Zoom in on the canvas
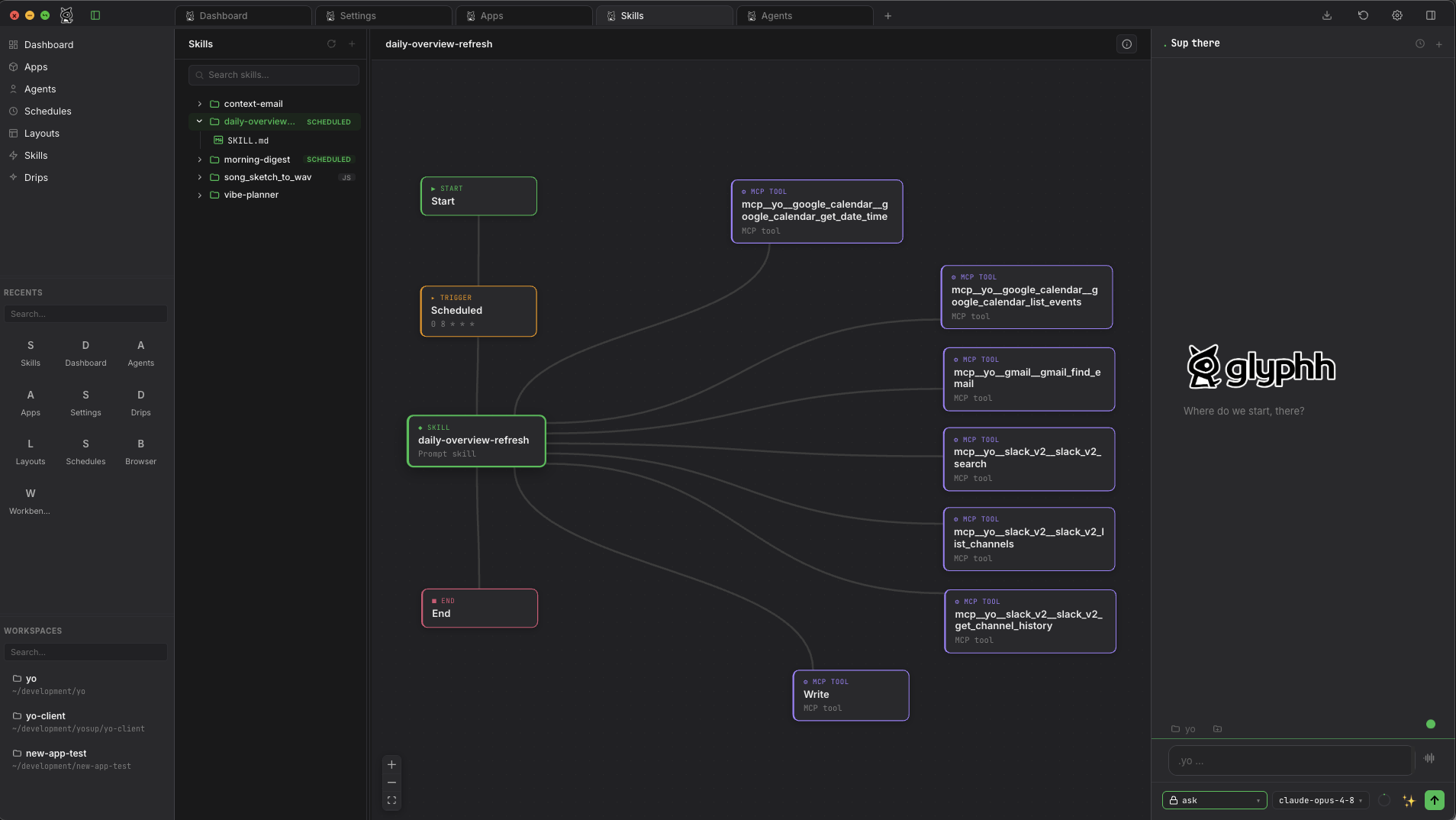This screenshot has width=1456, height=820. [391, 765]
